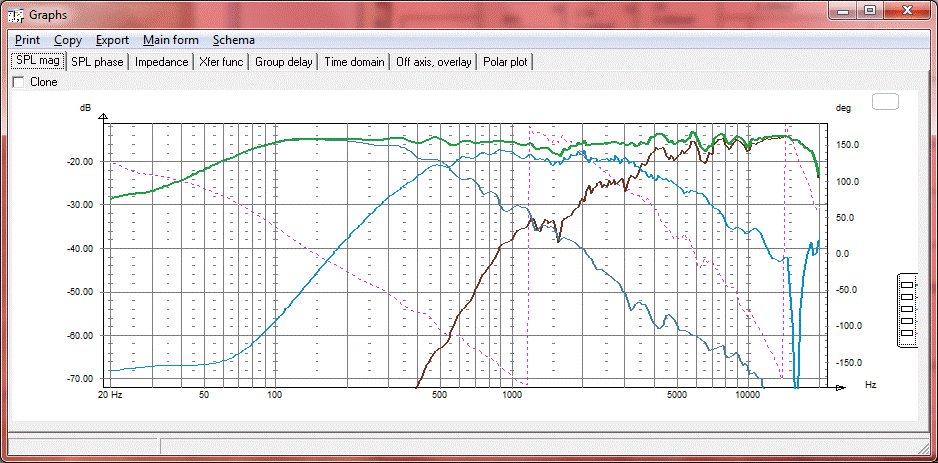Open the Schema menu

coord(234,40)
